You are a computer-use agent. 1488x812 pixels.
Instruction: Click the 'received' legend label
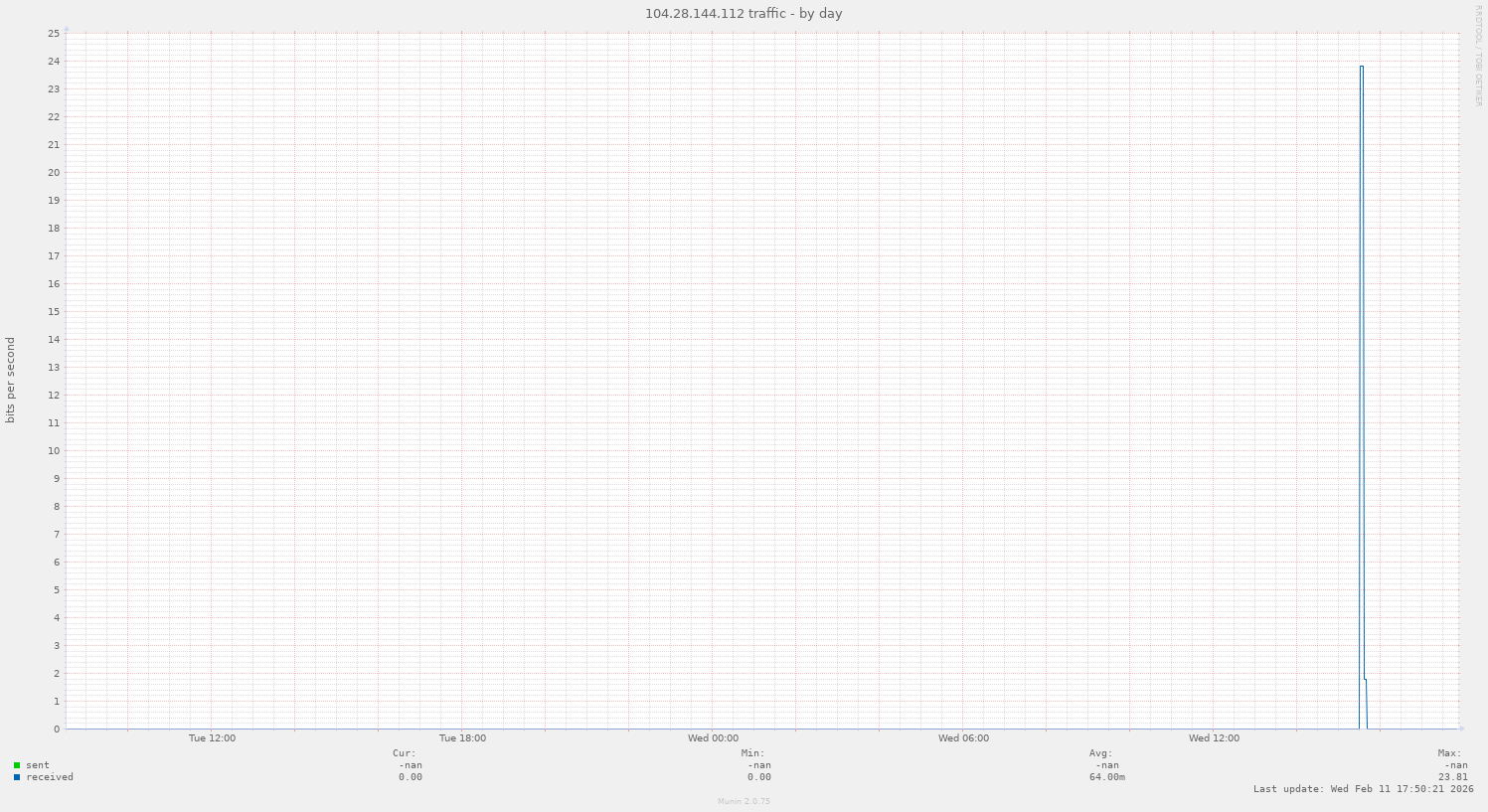pos(50,777)
